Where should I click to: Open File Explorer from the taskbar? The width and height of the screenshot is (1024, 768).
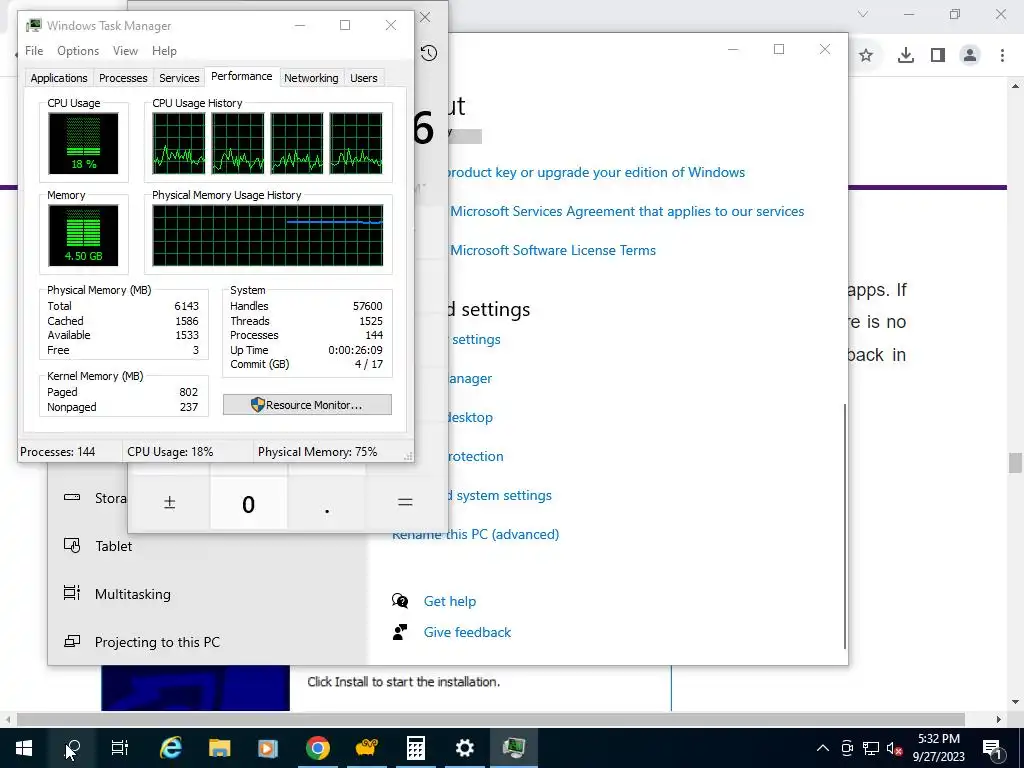coord(219,748)
